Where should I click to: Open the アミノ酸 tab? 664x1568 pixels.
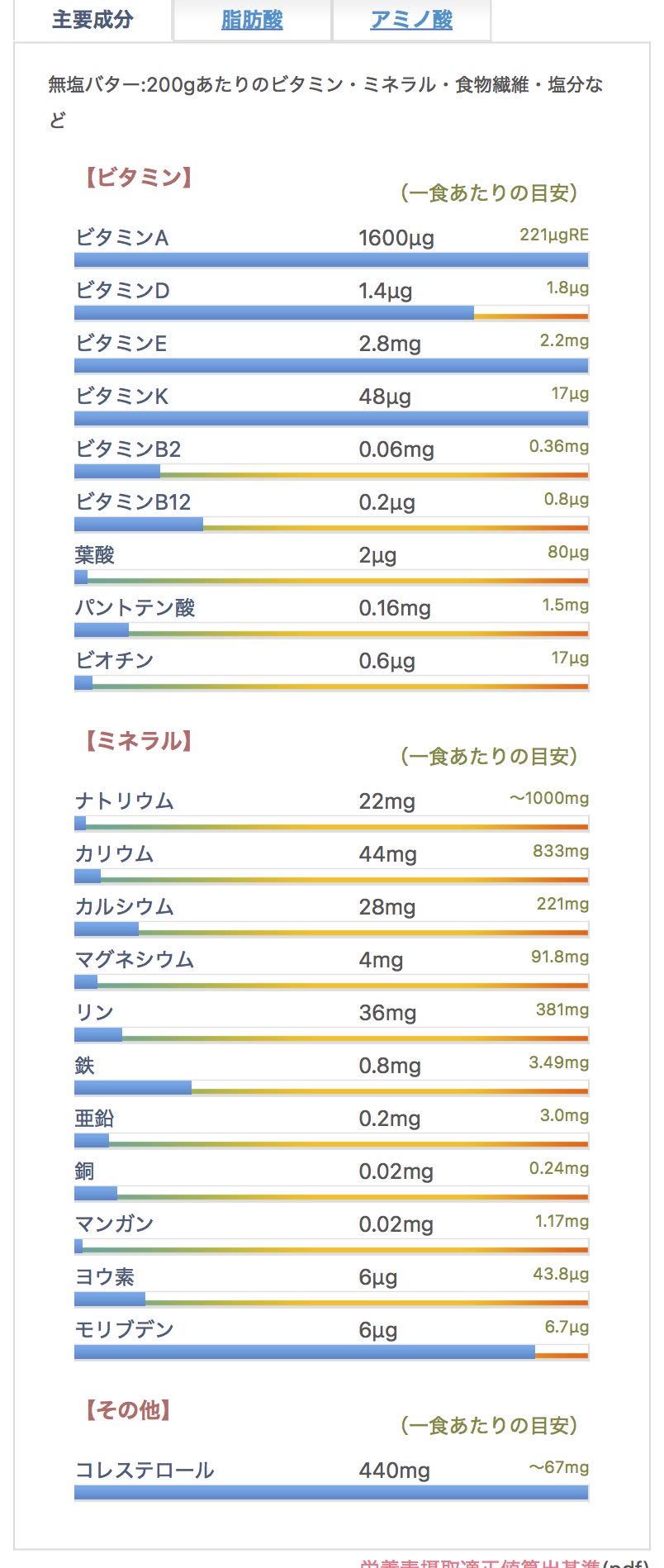[411, 21]
